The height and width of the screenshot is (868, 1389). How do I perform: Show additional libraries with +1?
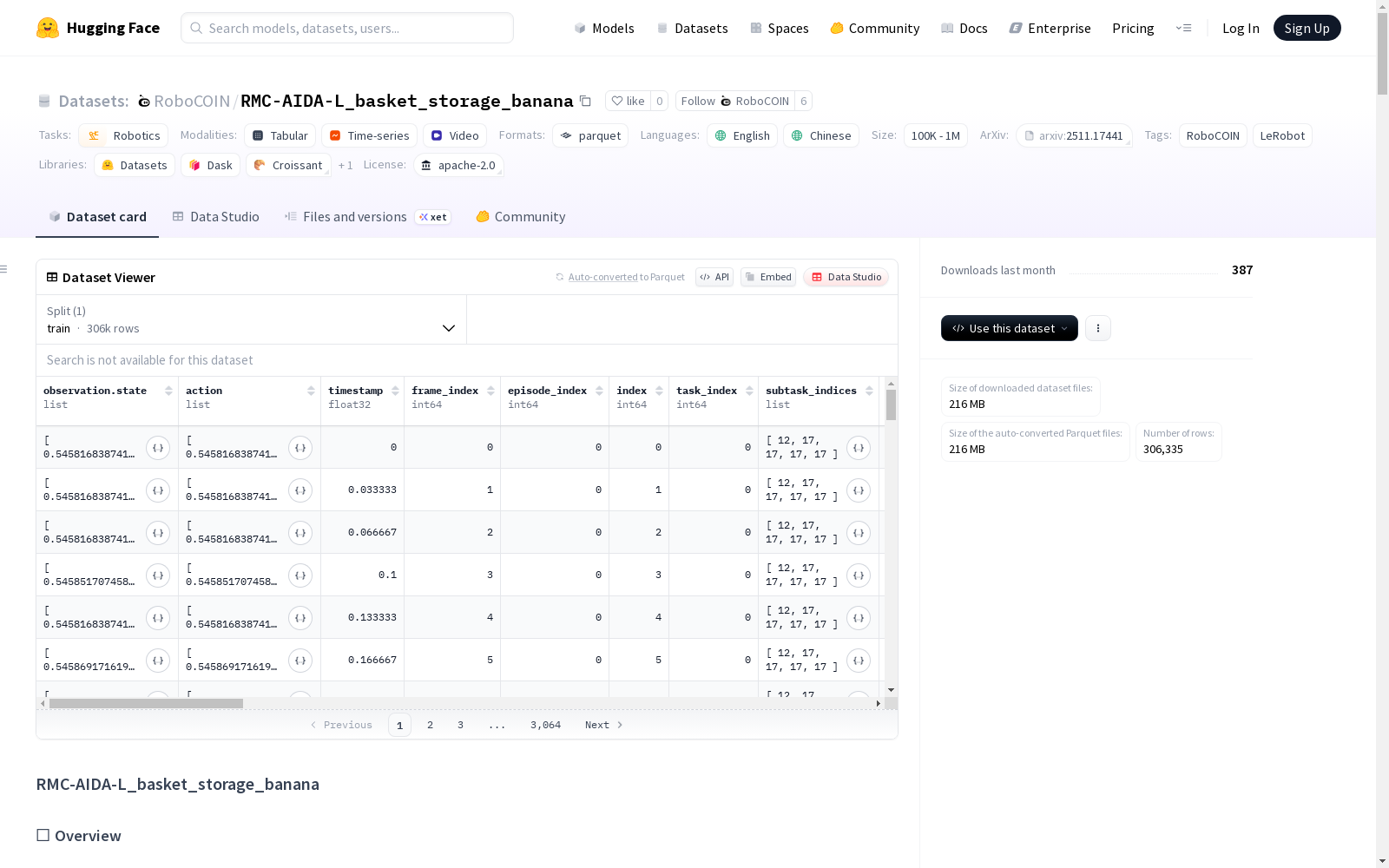tap(346, 165)
